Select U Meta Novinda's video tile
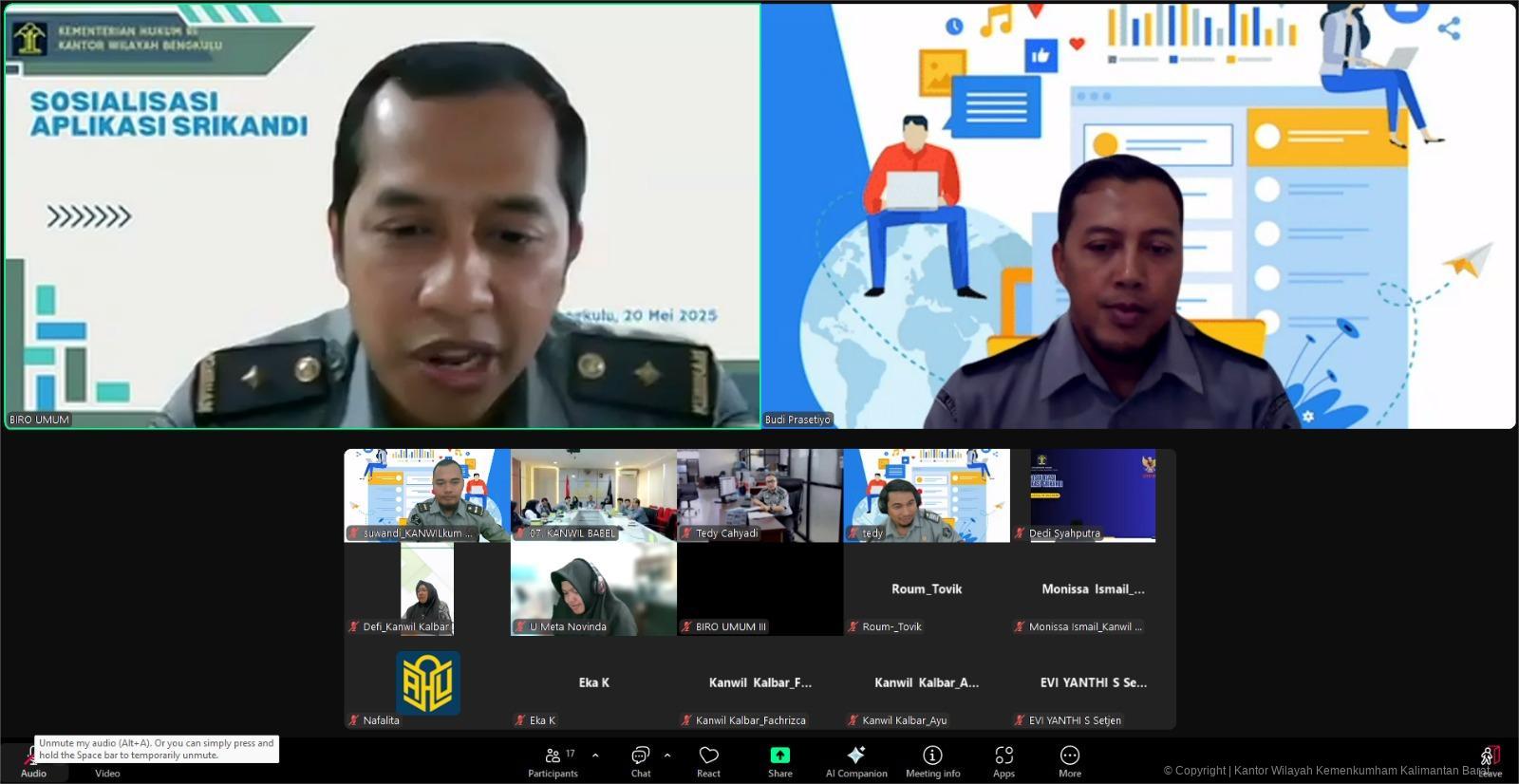Viewport: 1519px width, 784px height. [x=593, y=588]
